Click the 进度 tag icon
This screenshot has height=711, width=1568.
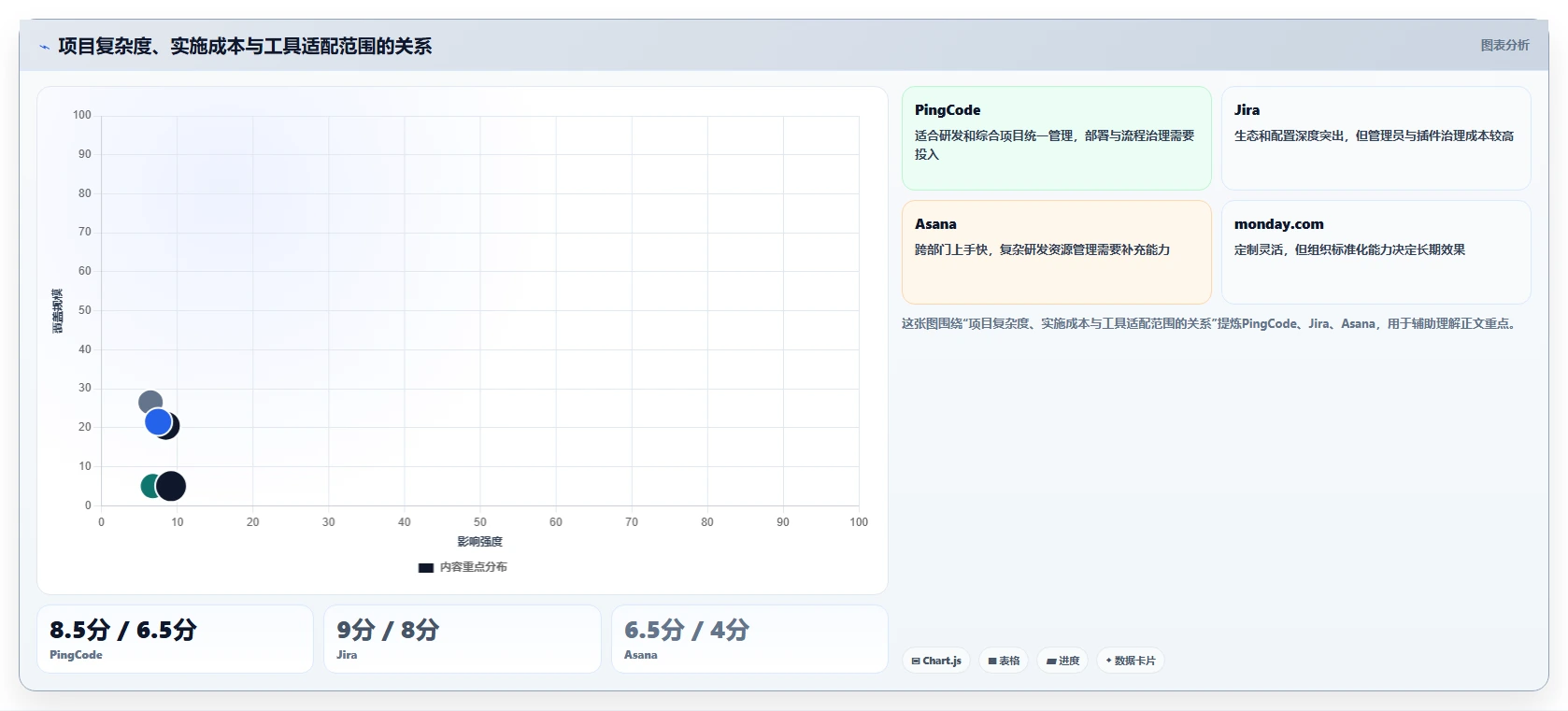tap(1051, 661)
